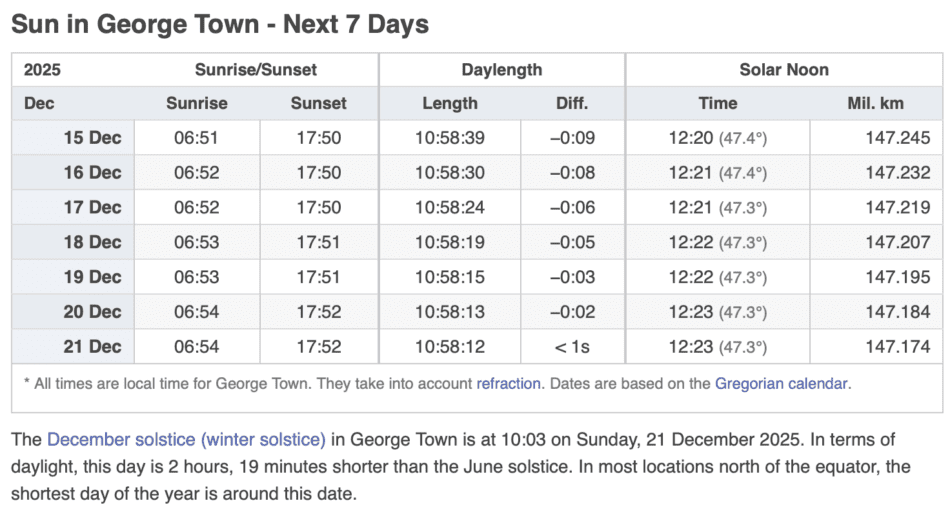Select the 15 Dec row date cell

tap(91, 138)
